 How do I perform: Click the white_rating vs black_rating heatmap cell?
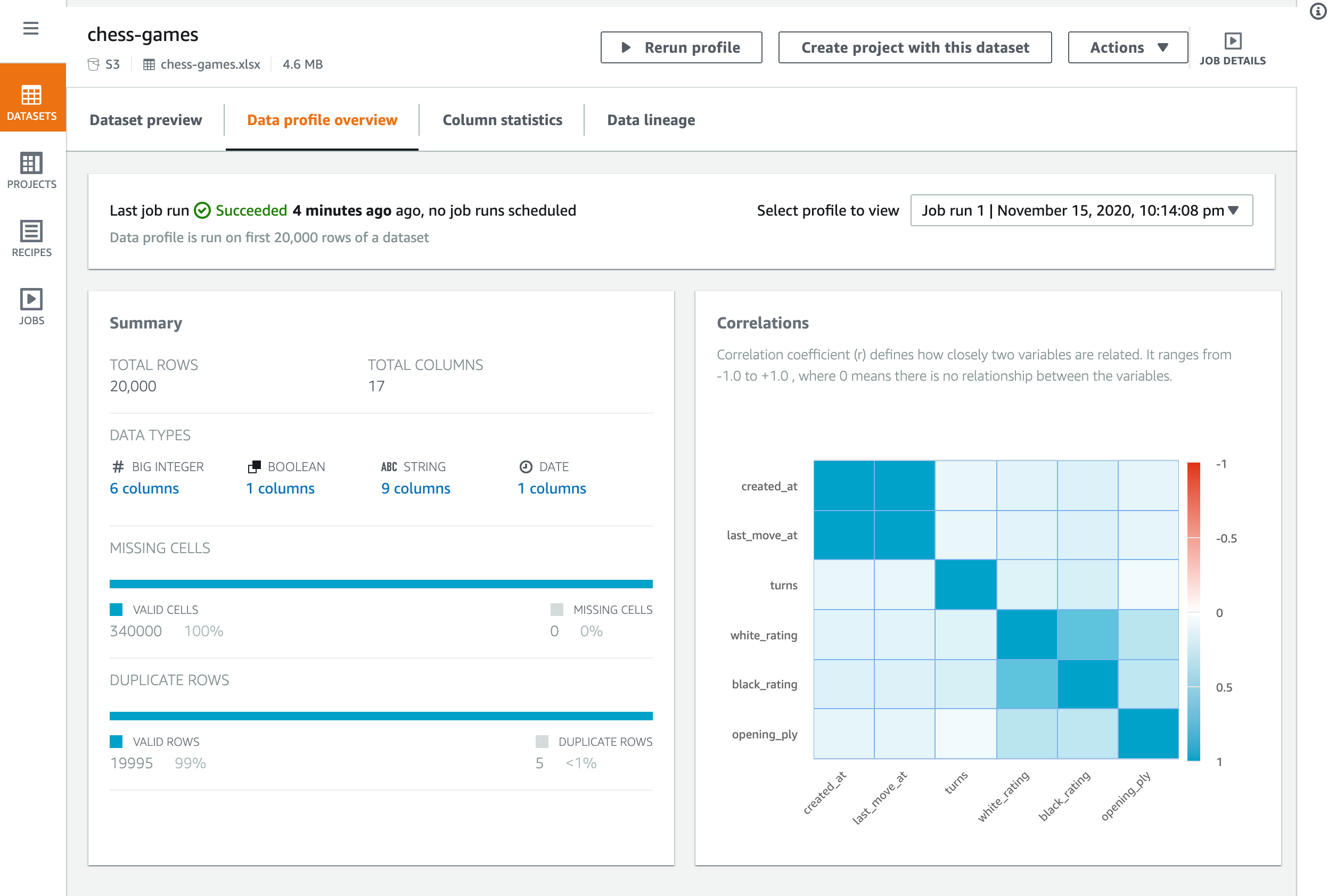click(1087, 634)
